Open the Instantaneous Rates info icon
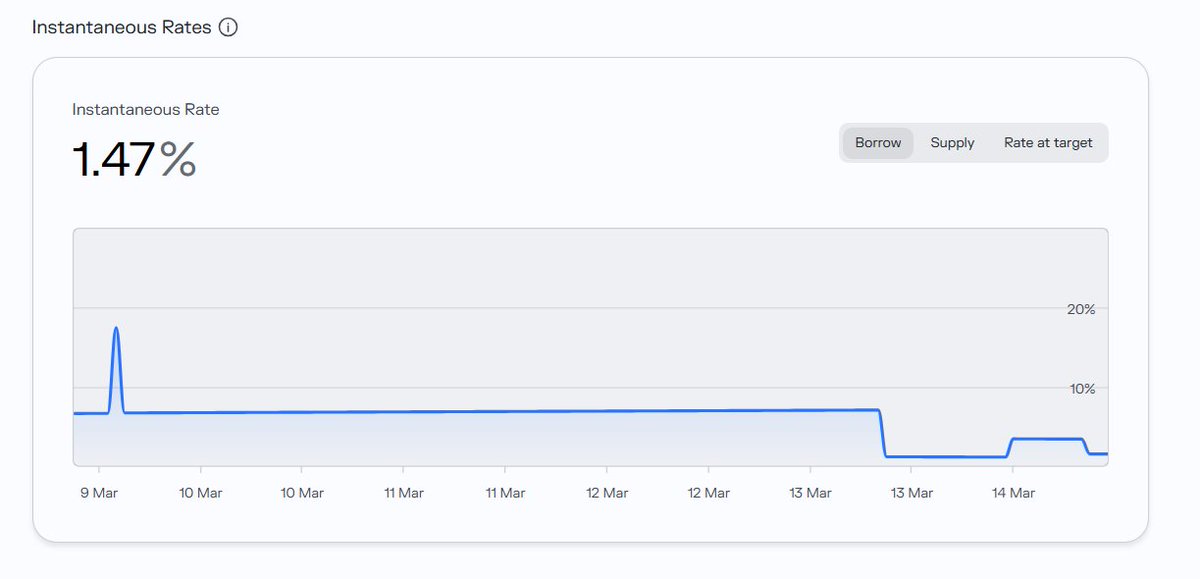 click(x=228, y=27)
